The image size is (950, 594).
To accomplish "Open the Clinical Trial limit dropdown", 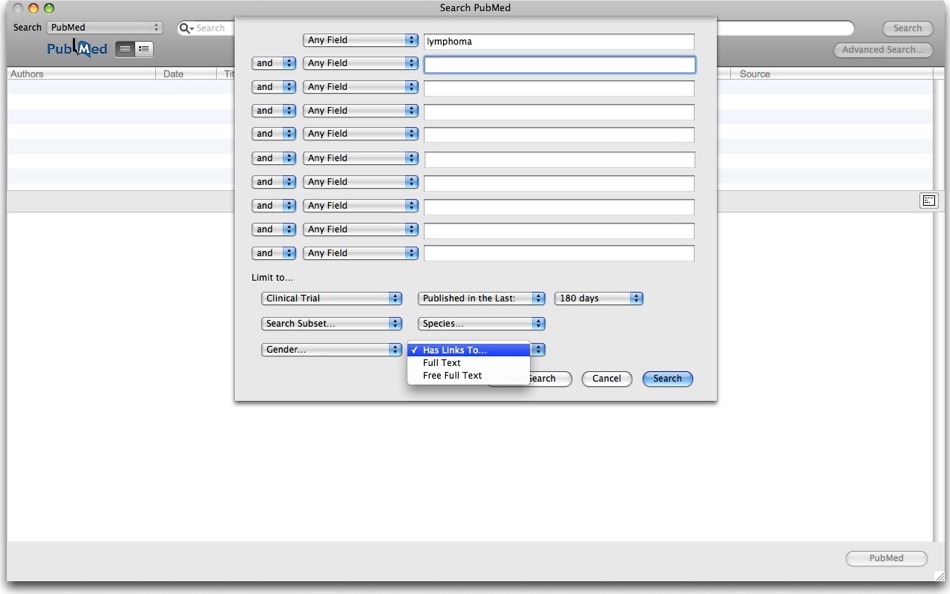I will click(x=331, y=298).
